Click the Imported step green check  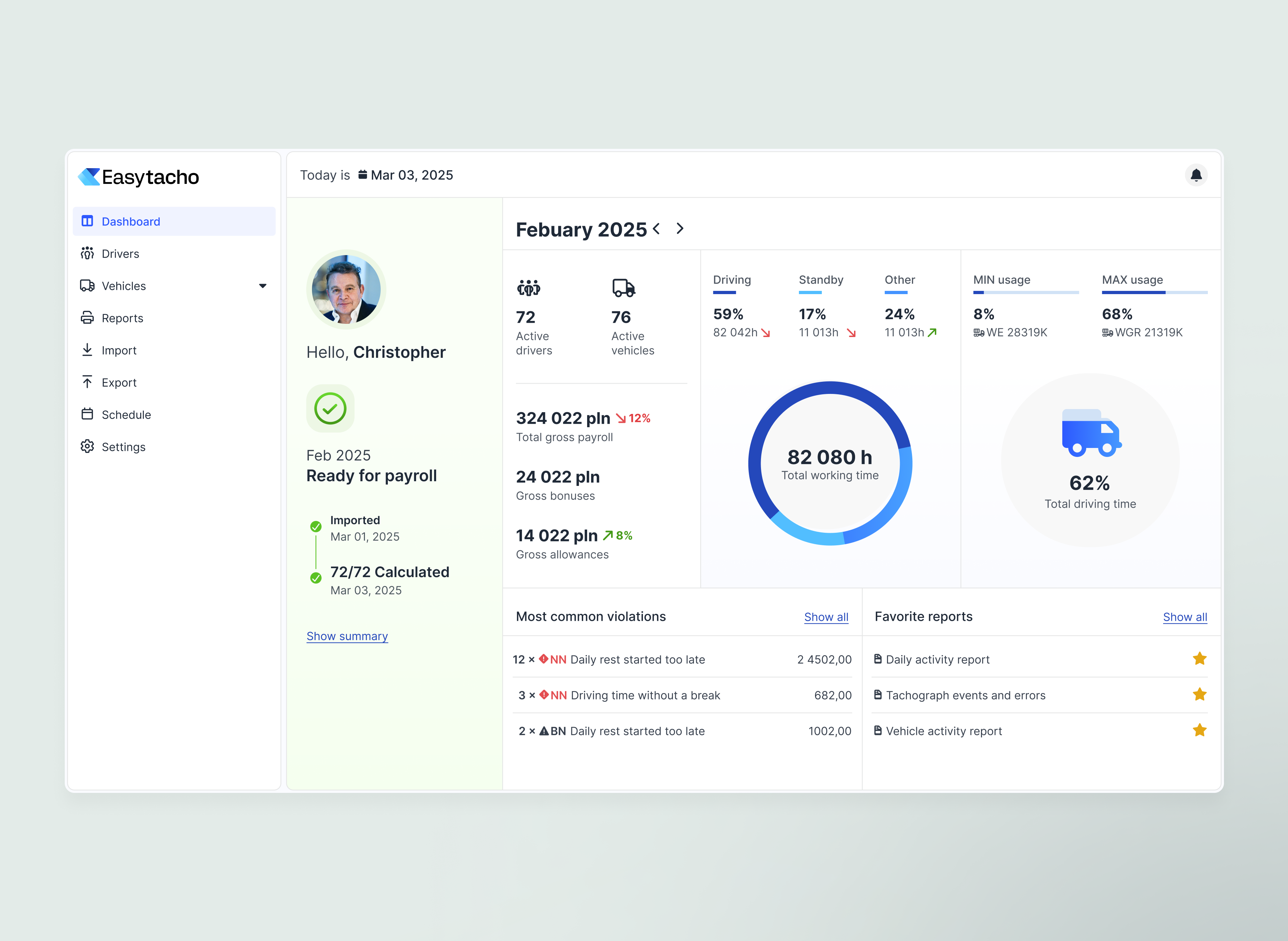[x=316, y=526]
